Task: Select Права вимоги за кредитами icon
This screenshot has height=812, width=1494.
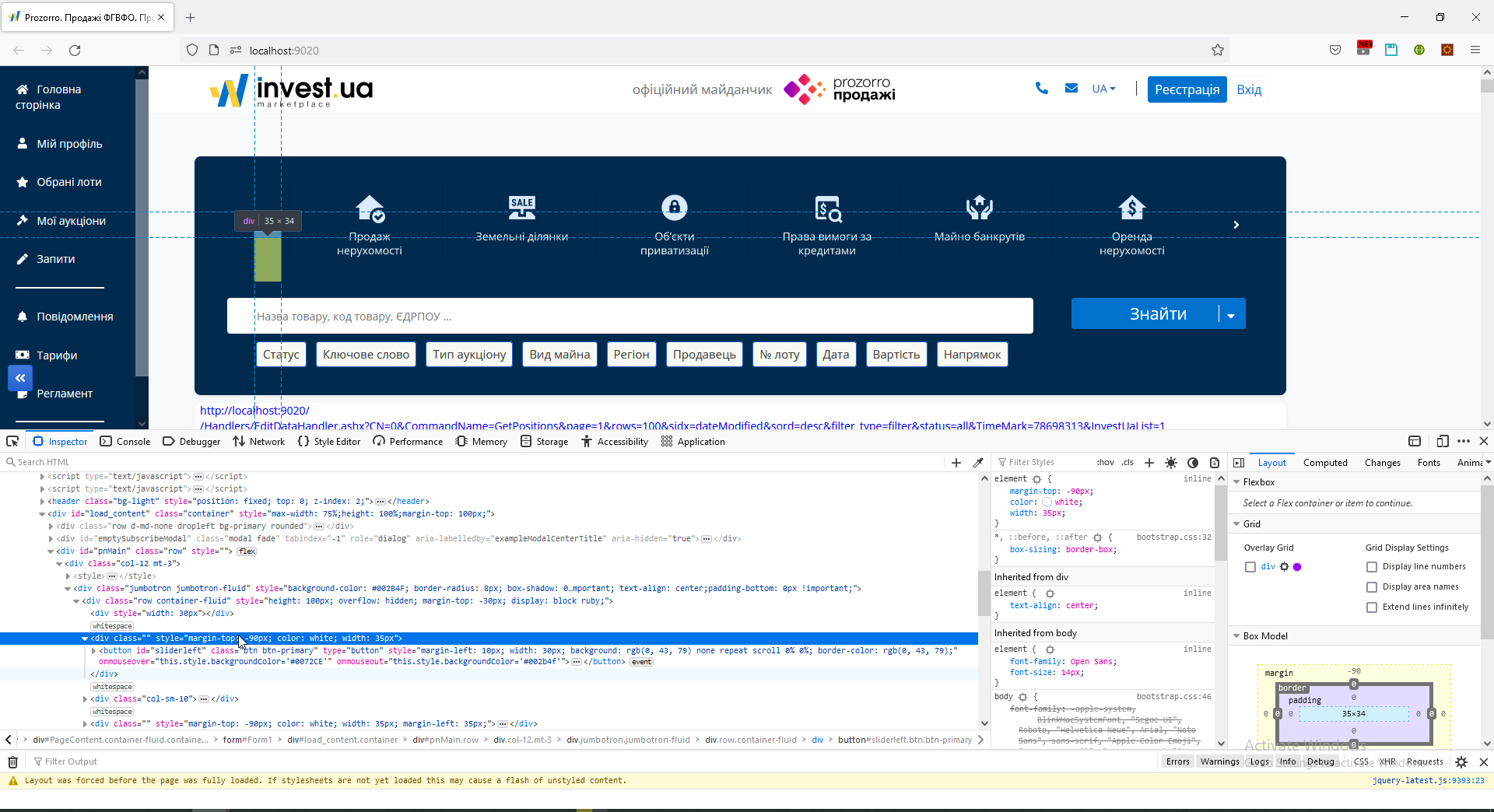Action: point(828,208)
